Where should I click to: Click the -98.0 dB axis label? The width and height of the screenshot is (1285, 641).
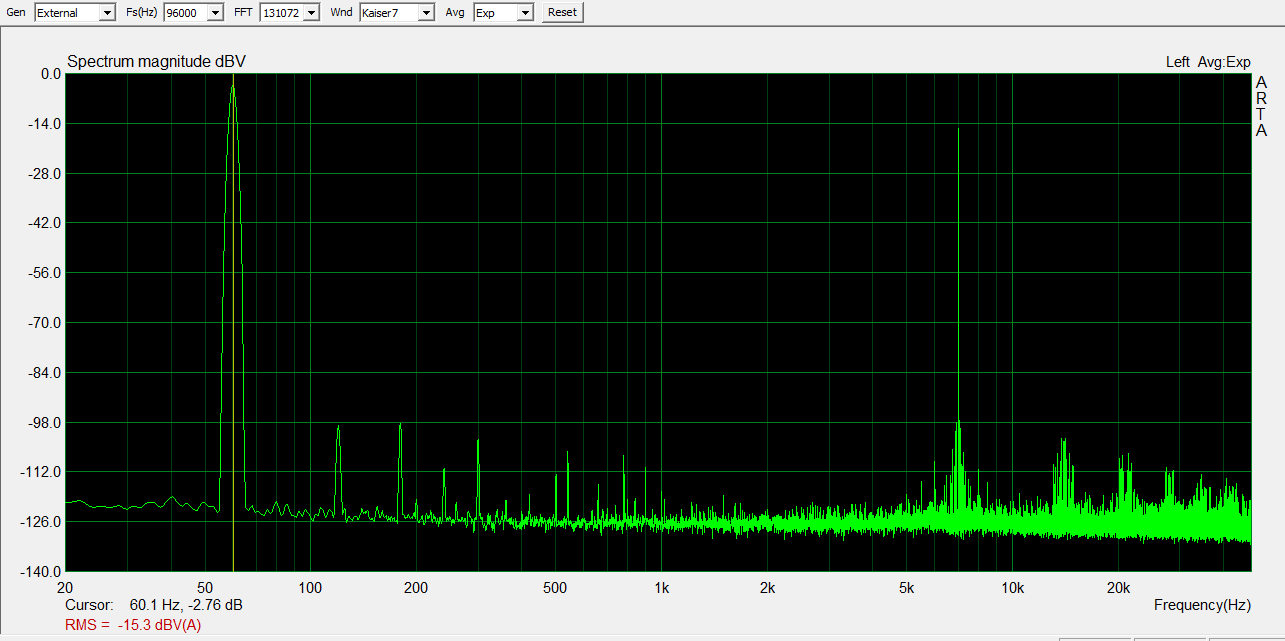click(x=47, y=423)
